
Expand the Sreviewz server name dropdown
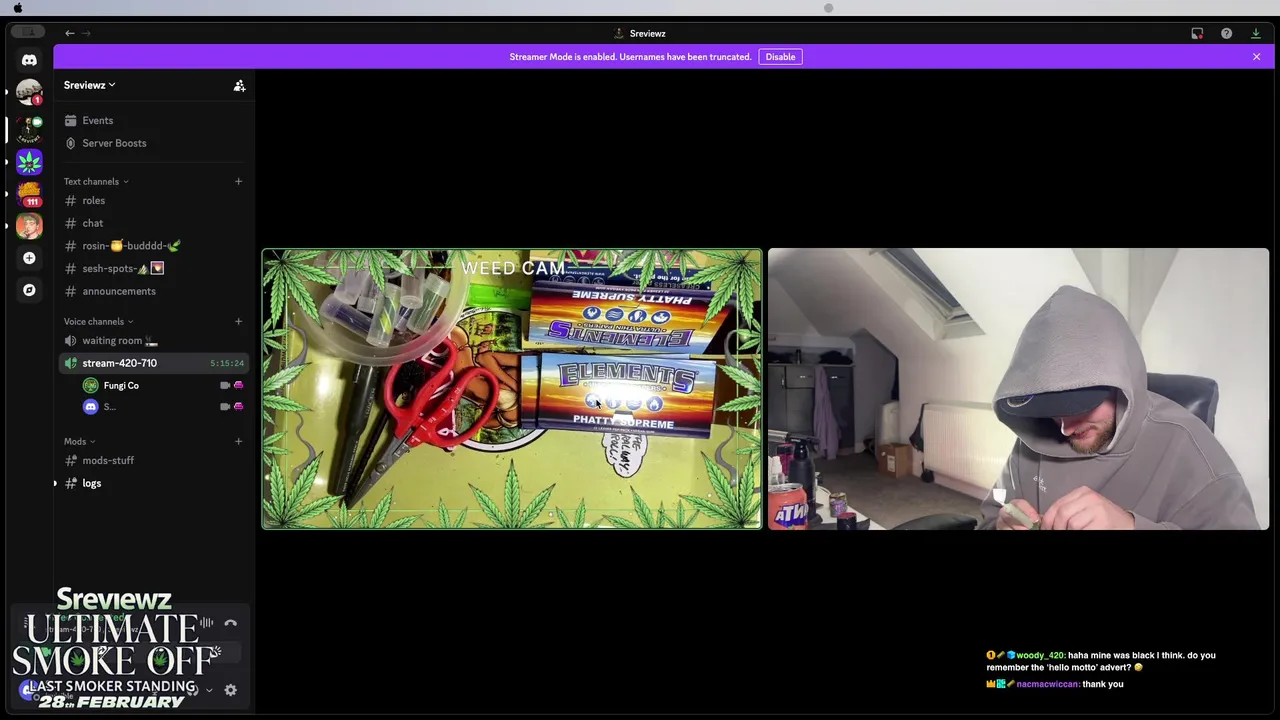90,85
